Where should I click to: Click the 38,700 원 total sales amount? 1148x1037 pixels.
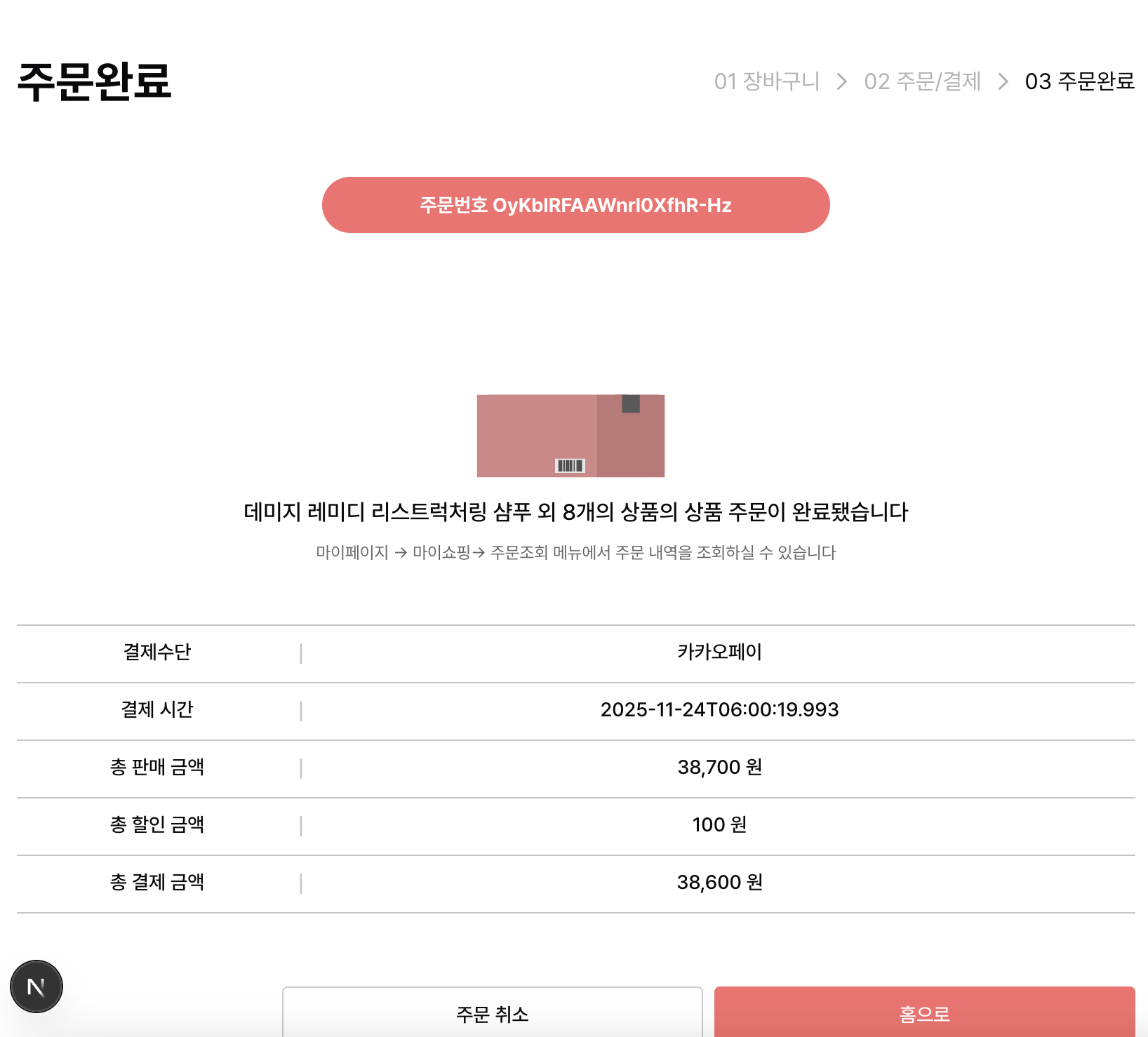click(720, 767)
